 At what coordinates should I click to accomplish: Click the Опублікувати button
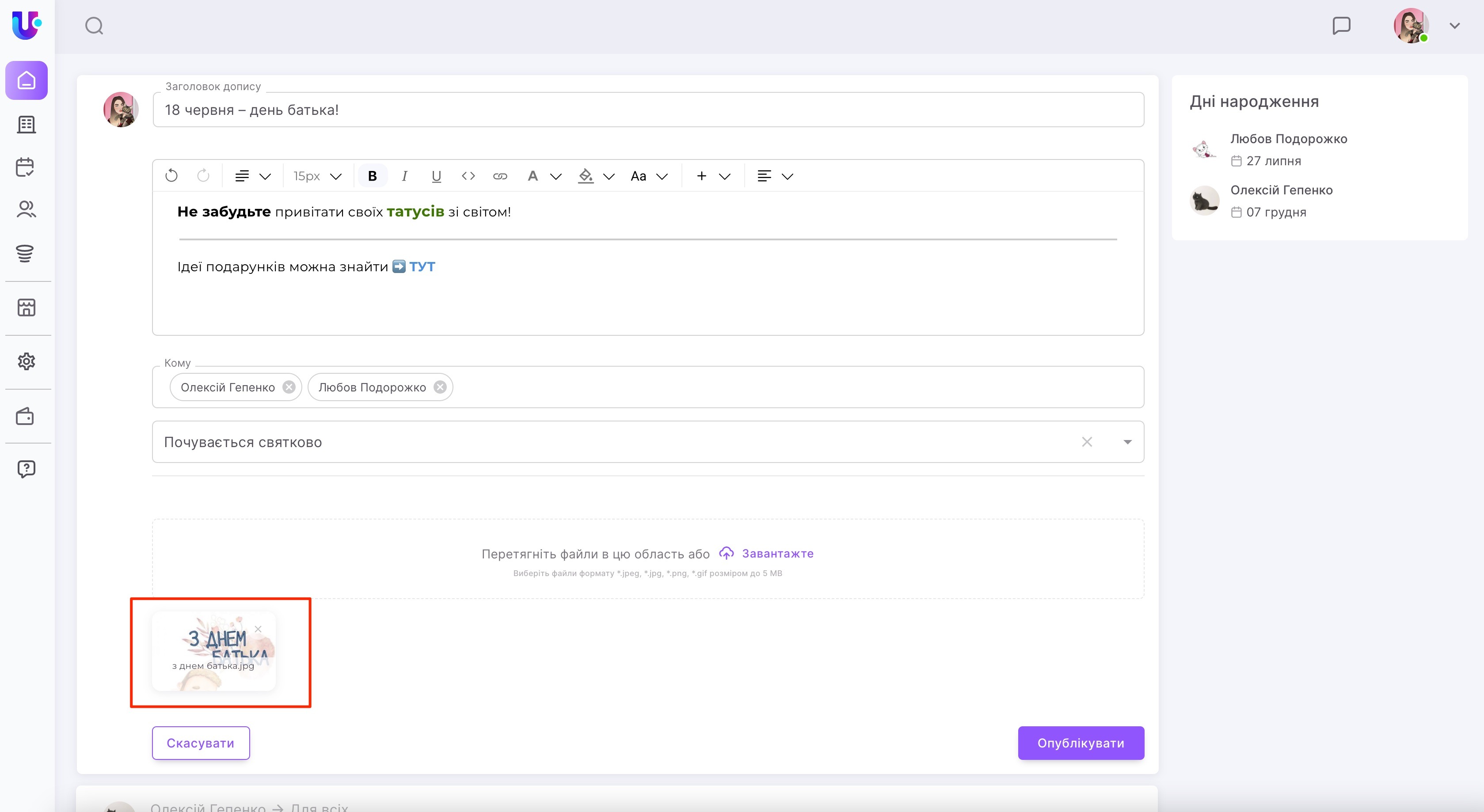(1080, 743)
